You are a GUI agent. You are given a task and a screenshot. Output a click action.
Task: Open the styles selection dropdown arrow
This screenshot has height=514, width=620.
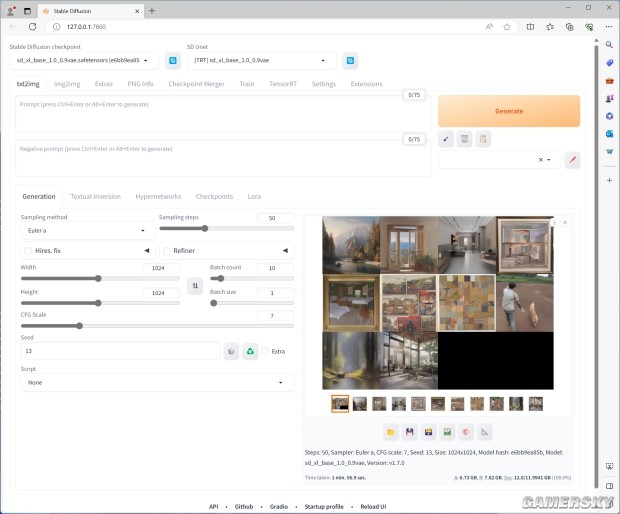click(549, 160)
